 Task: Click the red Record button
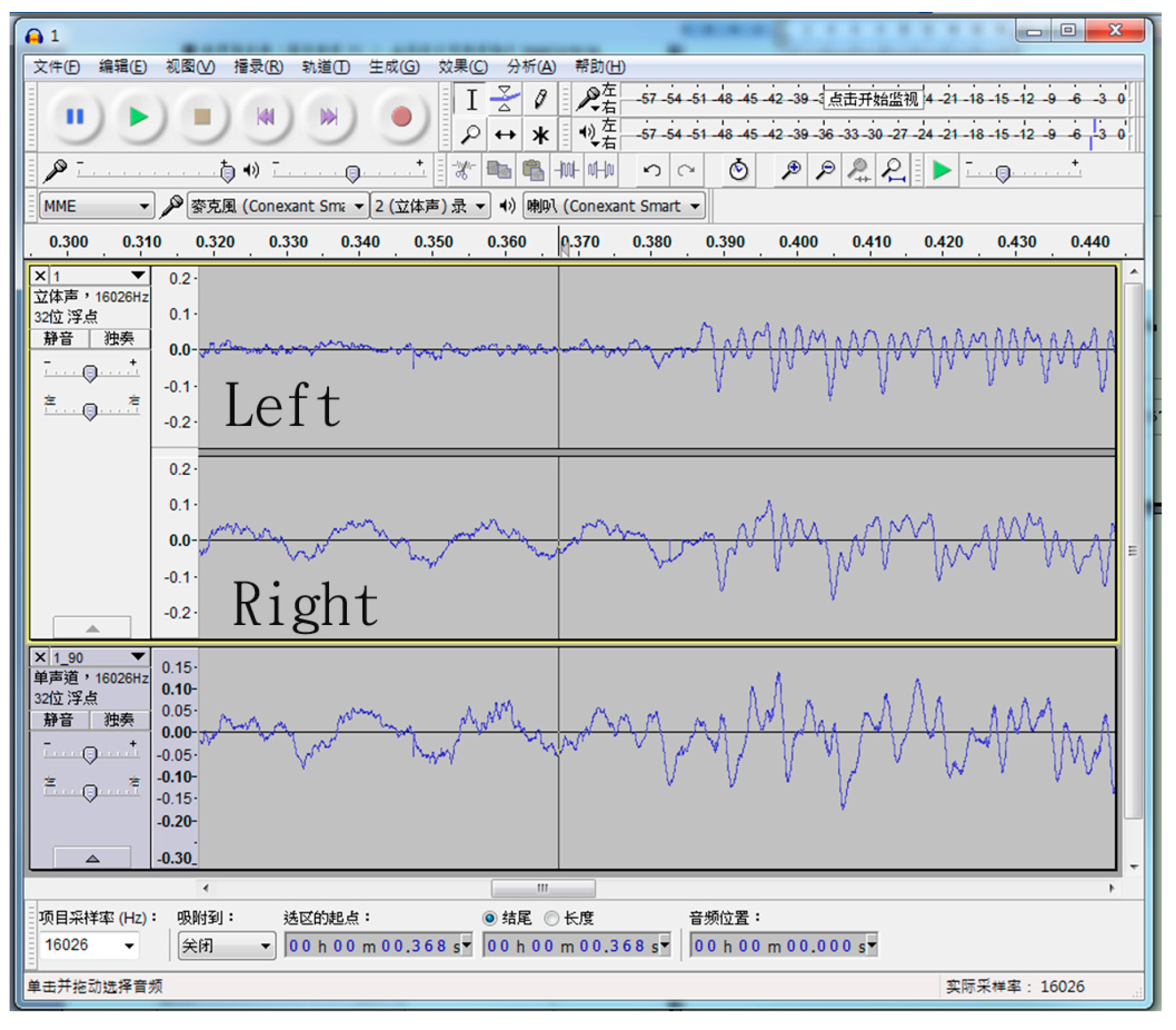click(401, 117)
